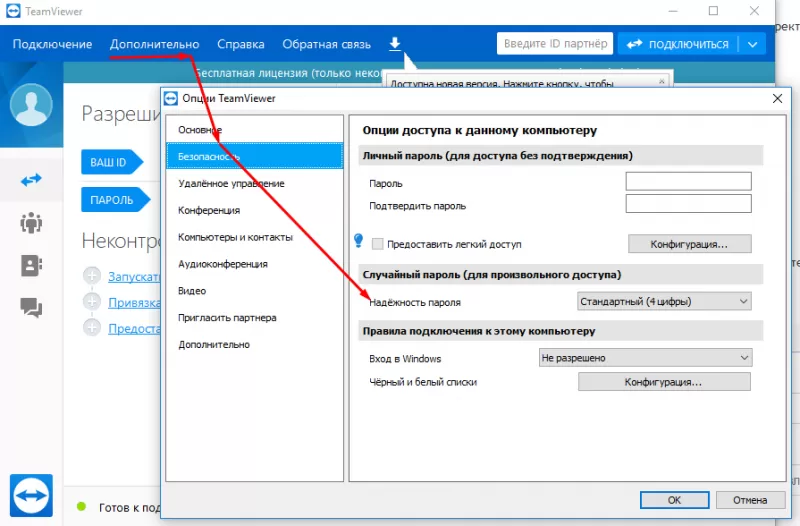The image size is (800, 526).
Task: Open the Дополнительно menu
Action: pos(155,44)
